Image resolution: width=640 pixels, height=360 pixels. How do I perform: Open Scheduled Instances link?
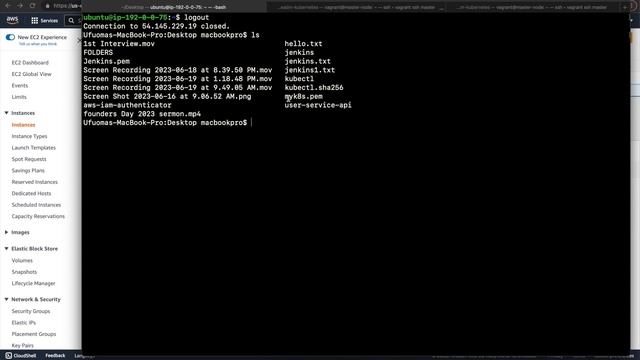[x=36, y=205]
